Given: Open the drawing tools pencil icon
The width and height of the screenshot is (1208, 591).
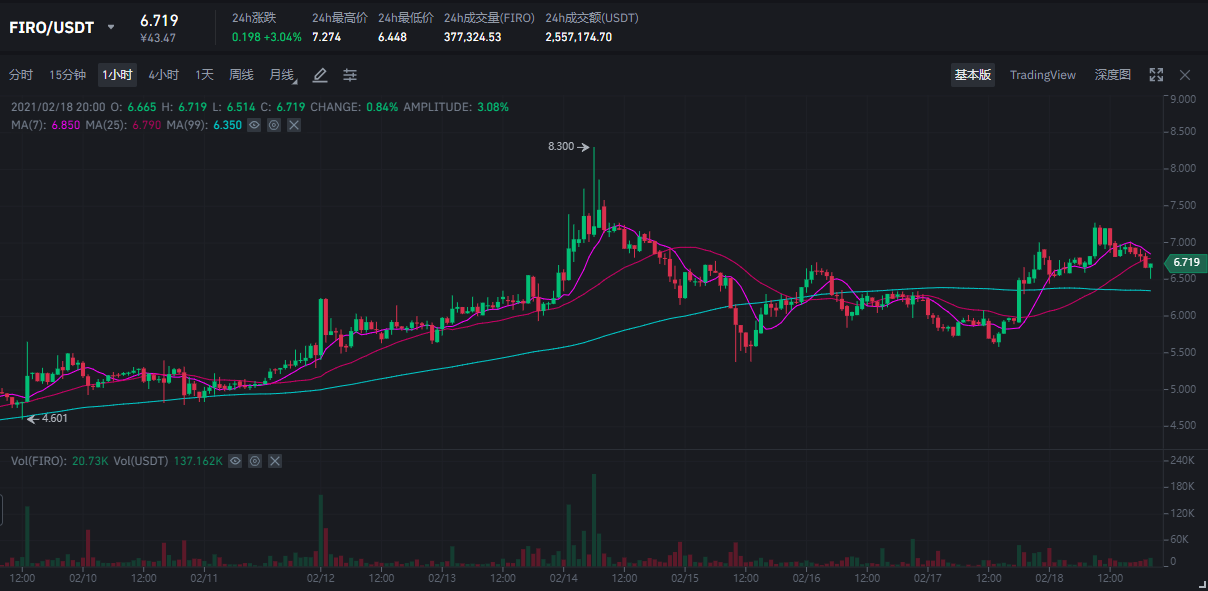Looking at the screenshot, I should pyautogui.click(x=320, y=75).
